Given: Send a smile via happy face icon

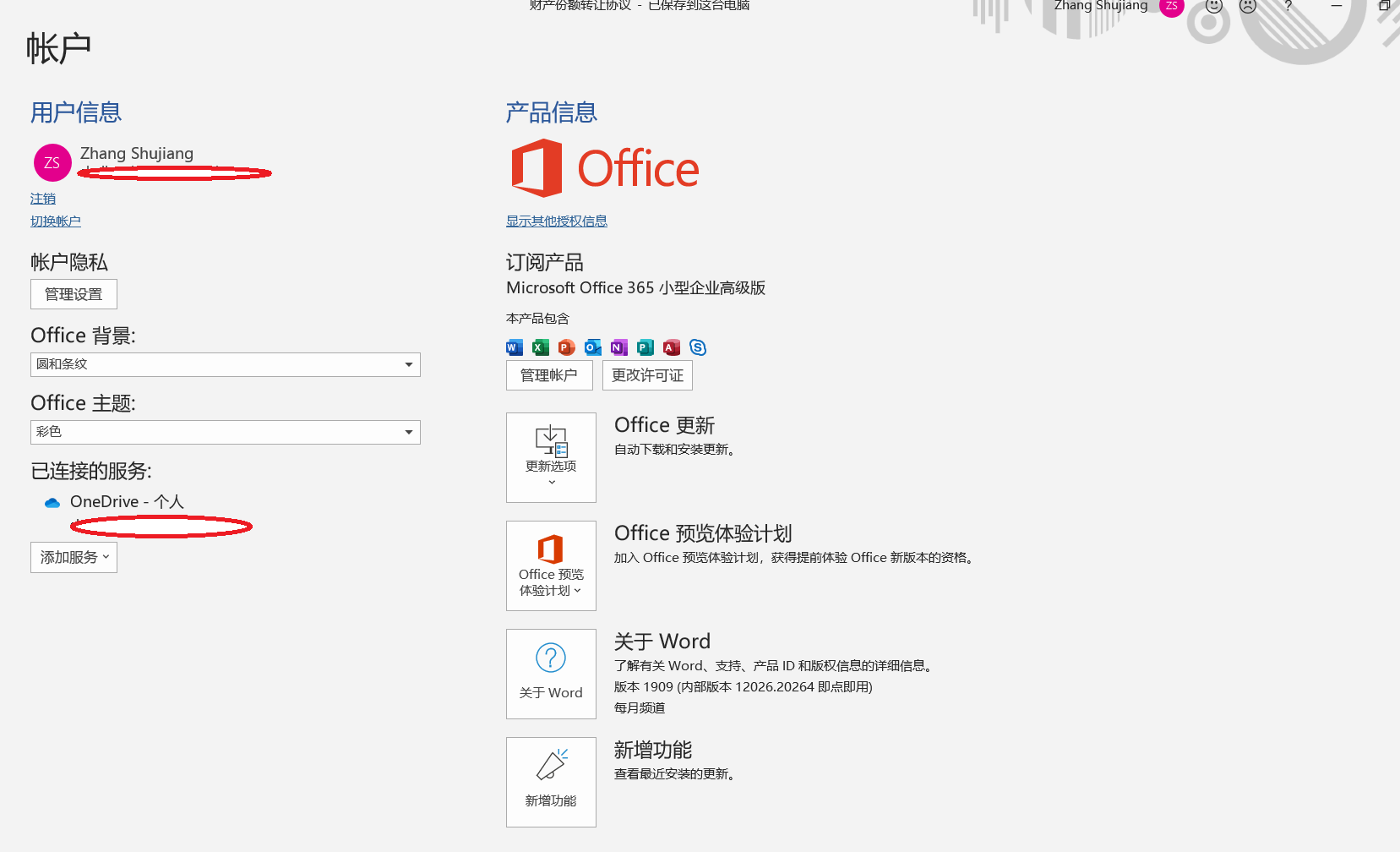Looking at the screenshot, I should tap(1214, 6).
